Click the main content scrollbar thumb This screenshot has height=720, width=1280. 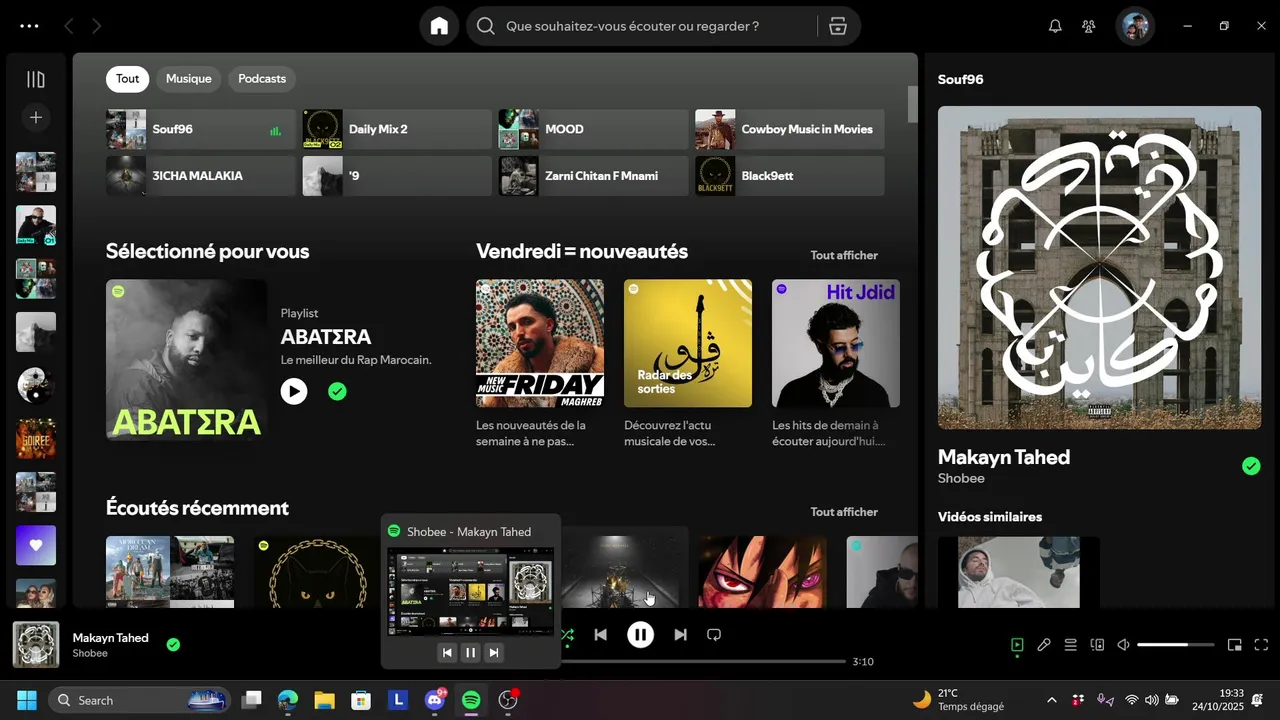[912, 104]
